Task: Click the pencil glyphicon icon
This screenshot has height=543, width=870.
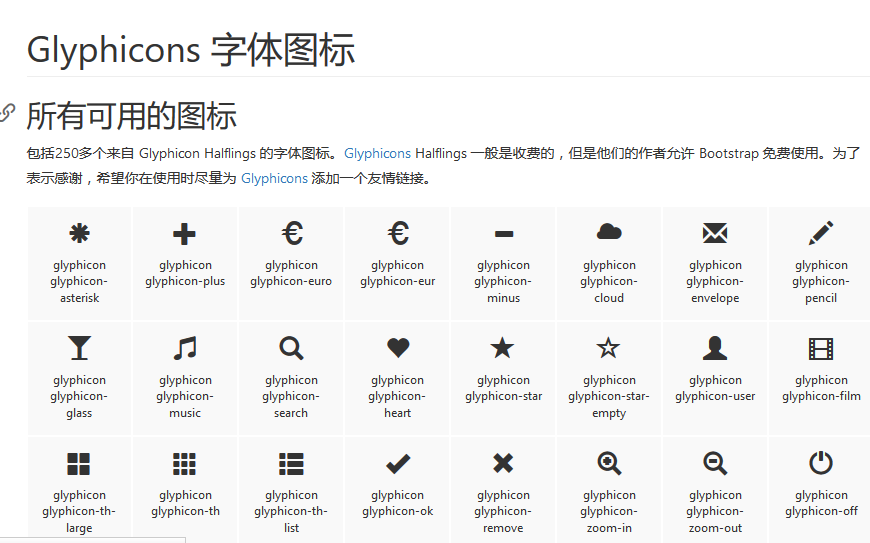Action: coord(821,233)
